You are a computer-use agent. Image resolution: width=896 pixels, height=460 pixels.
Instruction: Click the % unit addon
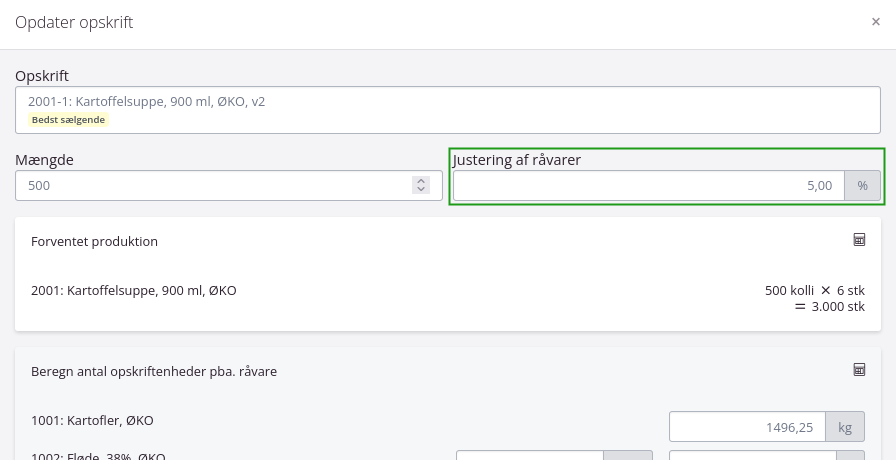tap(862, 186)
